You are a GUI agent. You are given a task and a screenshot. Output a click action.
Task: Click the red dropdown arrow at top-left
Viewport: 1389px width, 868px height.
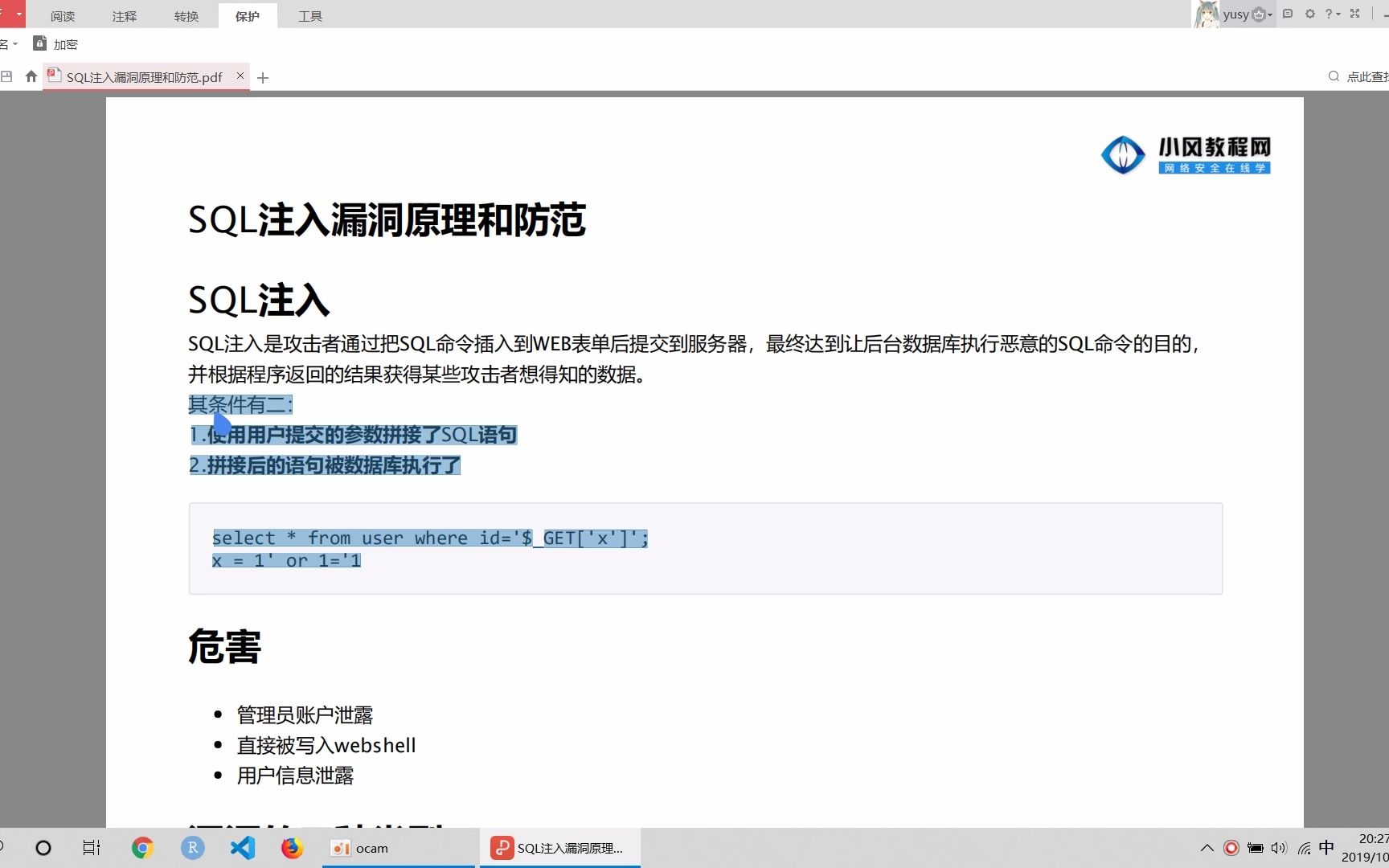[18, 14]
